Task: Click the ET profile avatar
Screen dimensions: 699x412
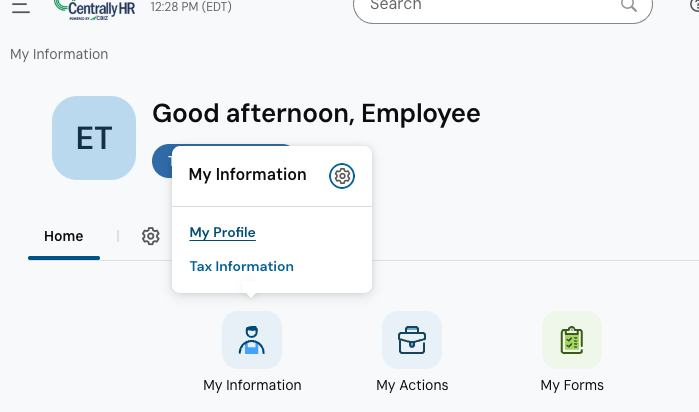Action: [x=94, y=138]
